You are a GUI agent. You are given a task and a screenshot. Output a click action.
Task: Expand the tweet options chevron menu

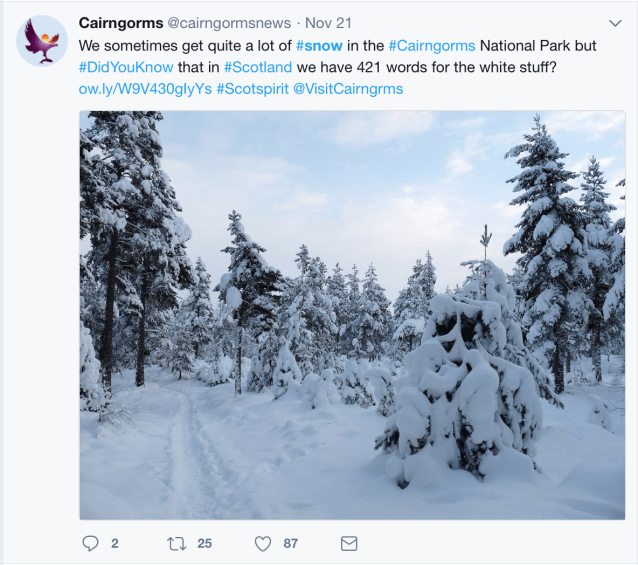click(x=615, y=23)
